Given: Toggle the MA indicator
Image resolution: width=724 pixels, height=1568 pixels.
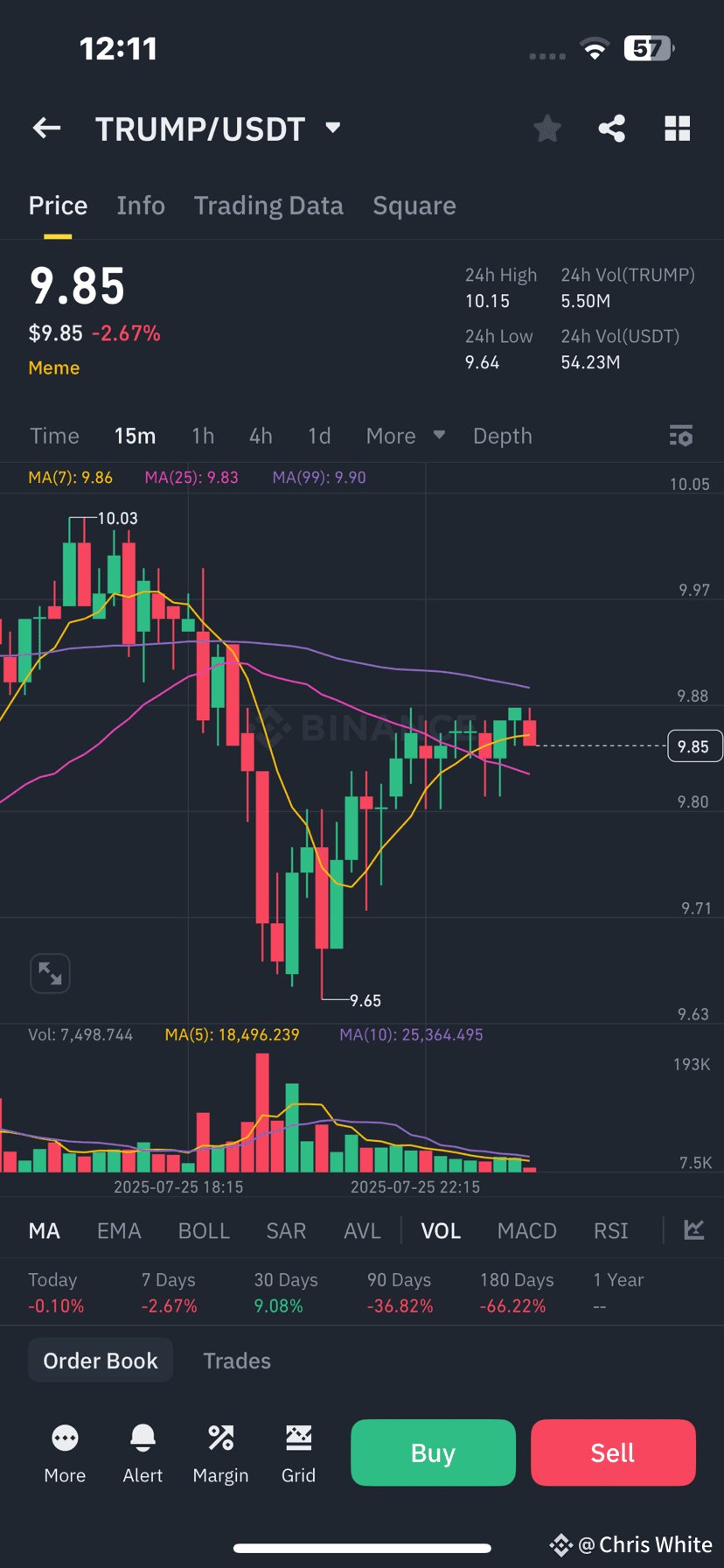Looking at the screenshot, I should pyautogui.click(x=45, y=1231).
